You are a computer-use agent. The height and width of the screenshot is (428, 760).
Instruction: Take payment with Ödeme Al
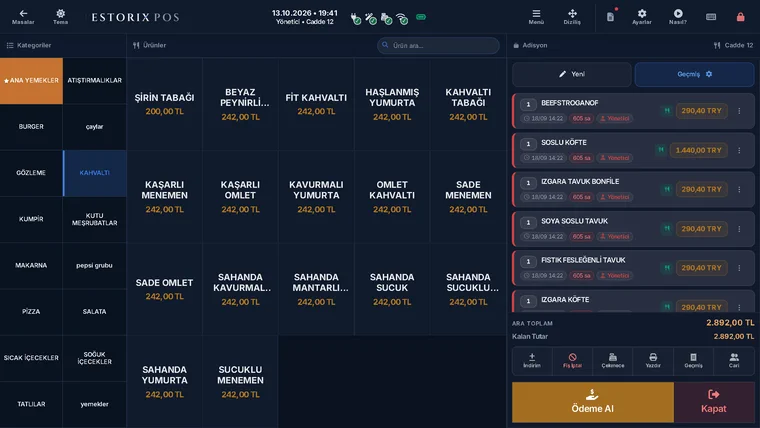(x=593, y=402)
